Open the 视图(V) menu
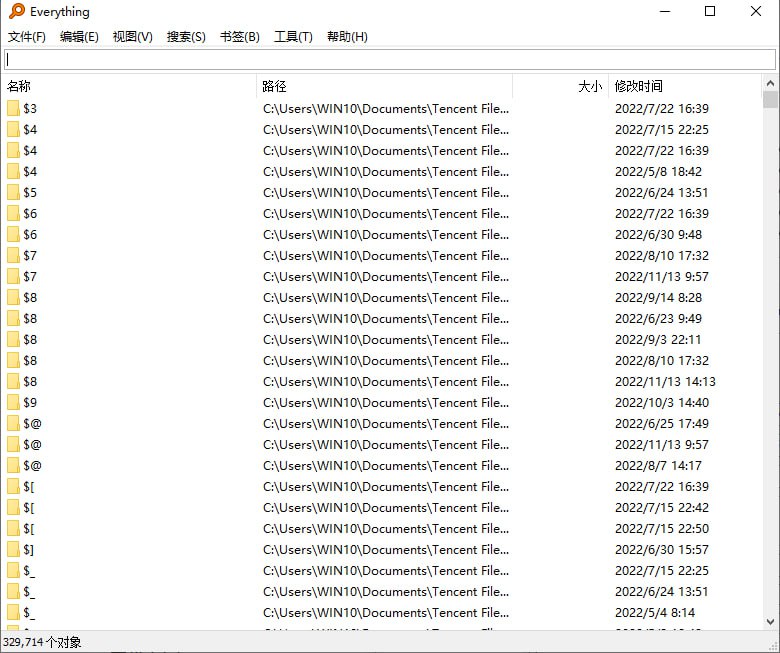 pyautogui.click(x=132, y=37)
